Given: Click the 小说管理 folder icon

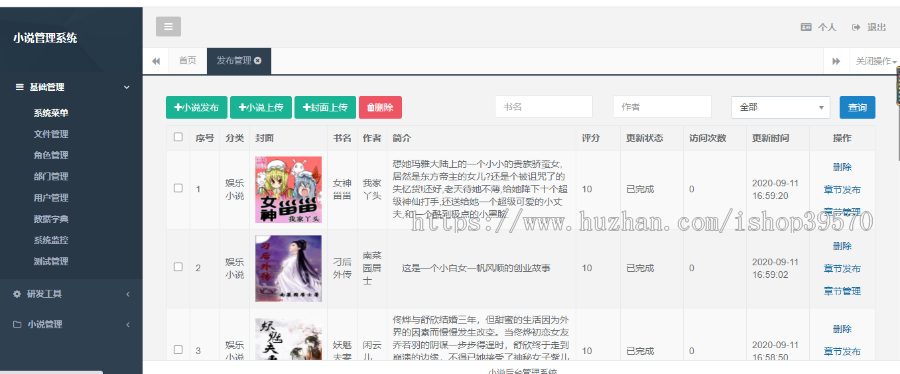Looking at the screenshot, I should coord(17,324).
